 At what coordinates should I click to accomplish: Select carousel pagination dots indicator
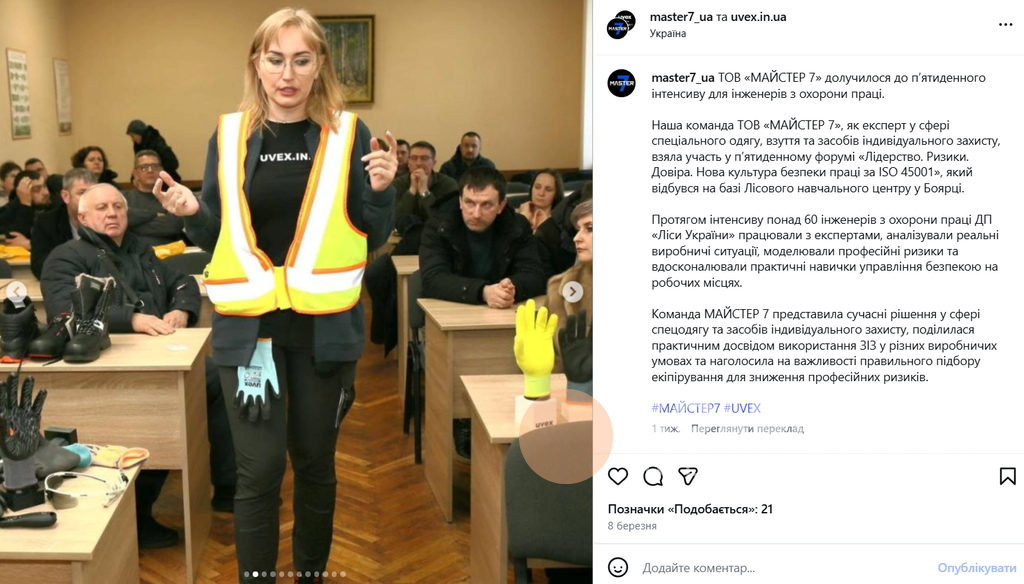(x=295, y=574)
